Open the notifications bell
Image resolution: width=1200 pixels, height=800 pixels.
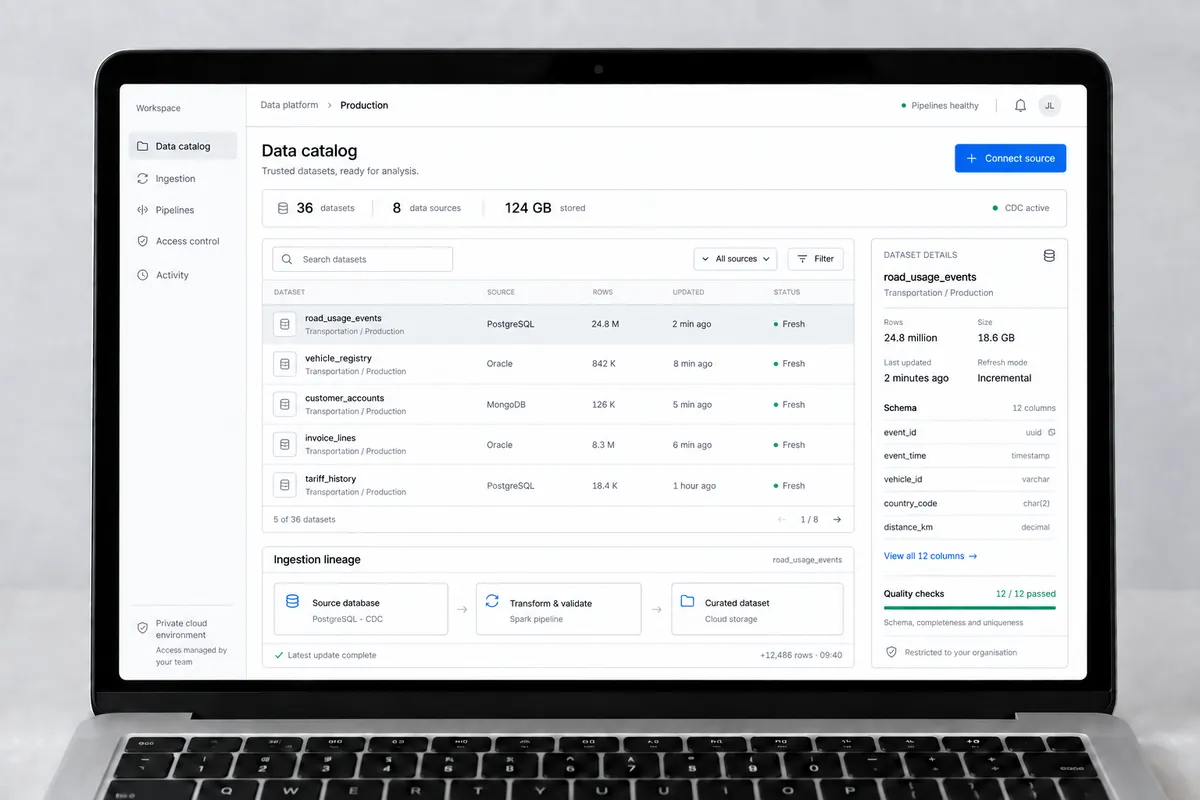[x=1020, y=105]
